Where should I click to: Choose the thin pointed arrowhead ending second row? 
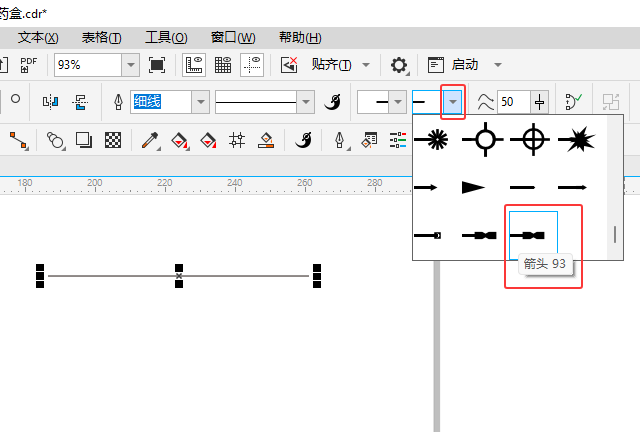click(572, 187)
